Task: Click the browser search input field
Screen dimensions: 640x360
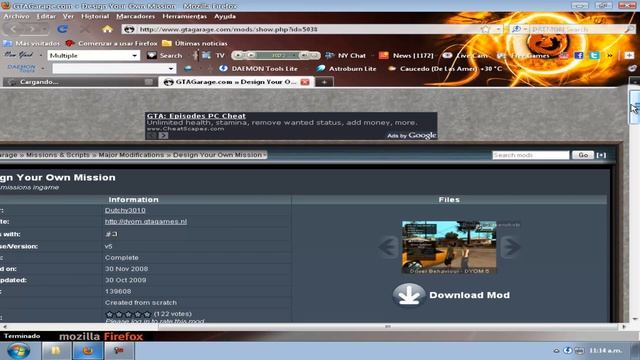Action: [577, 29]
